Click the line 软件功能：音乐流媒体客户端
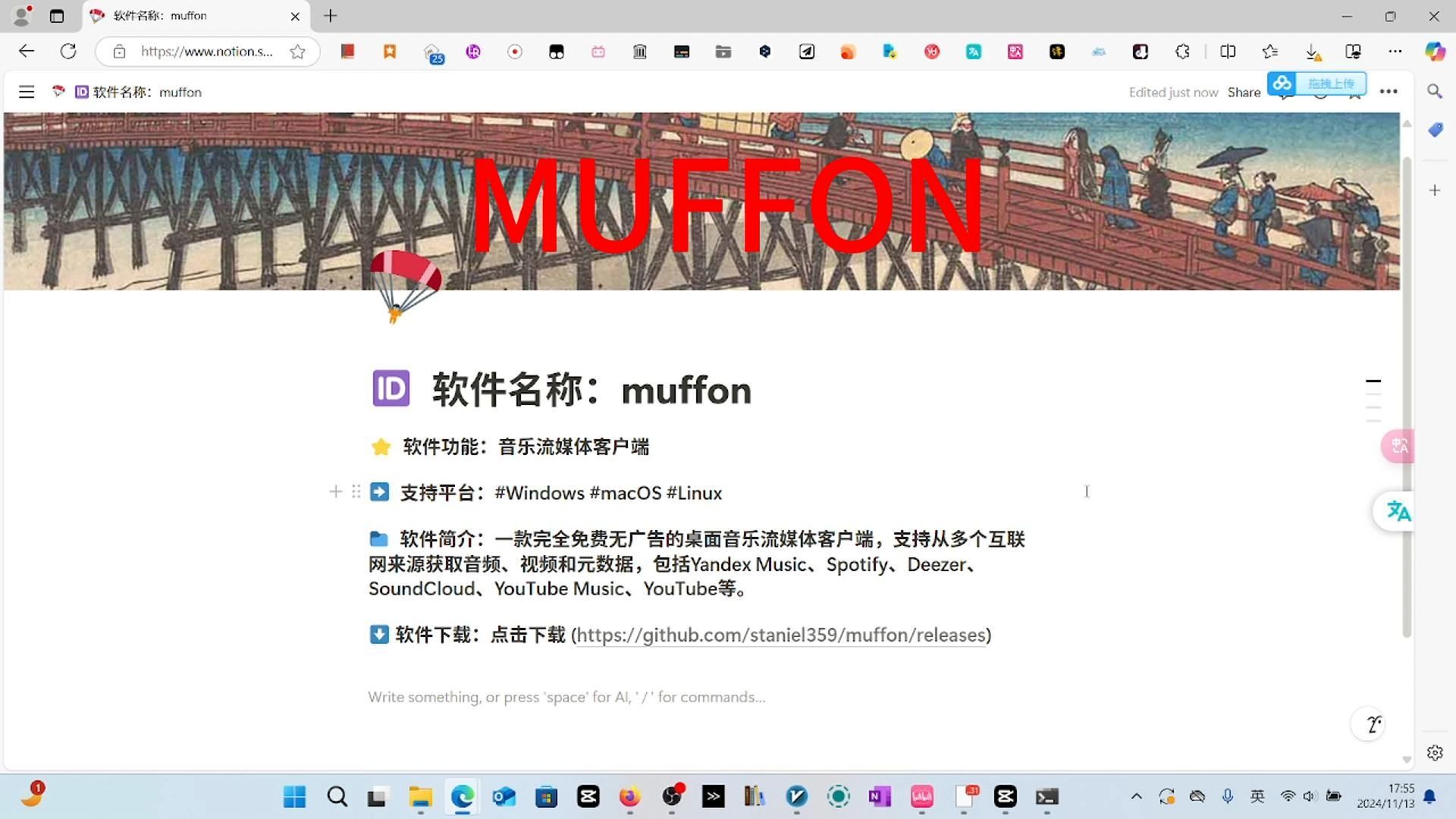 (526, 447)
